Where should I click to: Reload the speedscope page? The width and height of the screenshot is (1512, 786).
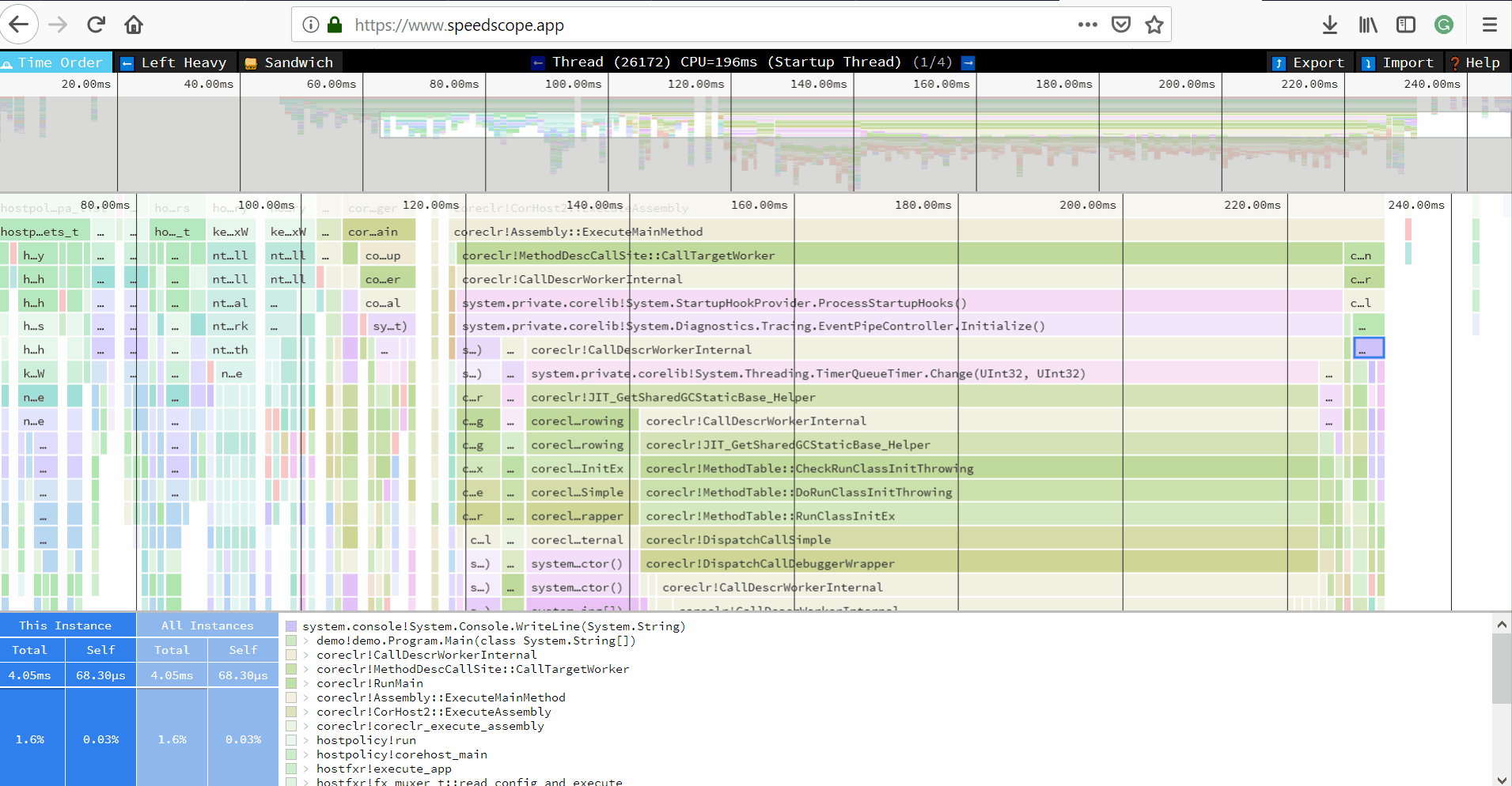coord(96,25)
